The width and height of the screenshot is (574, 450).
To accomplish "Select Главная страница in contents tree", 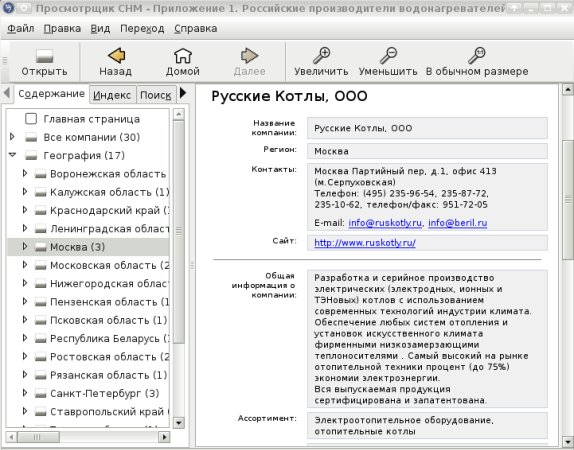I will coord(92,119).
